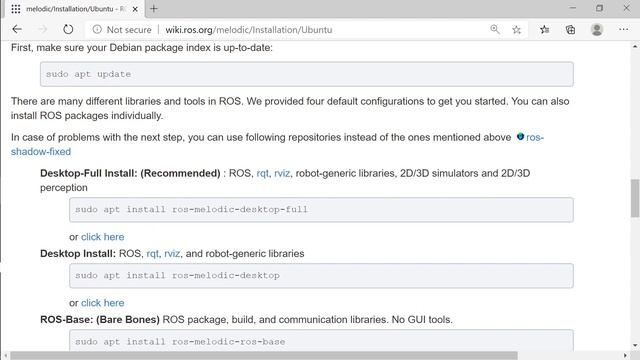The image size is (640, 360).
Task: Add this page to favorites star
Action: coord(516,29)
